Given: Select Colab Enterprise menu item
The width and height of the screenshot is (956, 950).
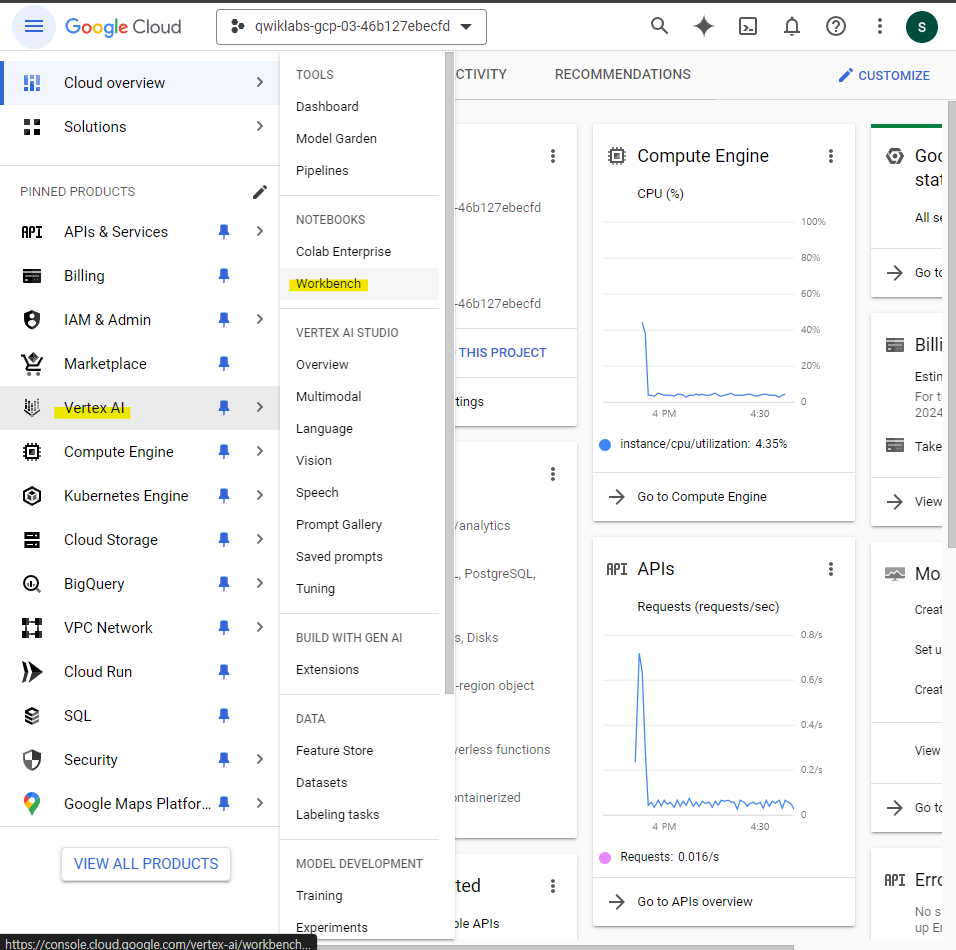Looking at the screenshot, I should pyautogui.click(x=359, y=252).
